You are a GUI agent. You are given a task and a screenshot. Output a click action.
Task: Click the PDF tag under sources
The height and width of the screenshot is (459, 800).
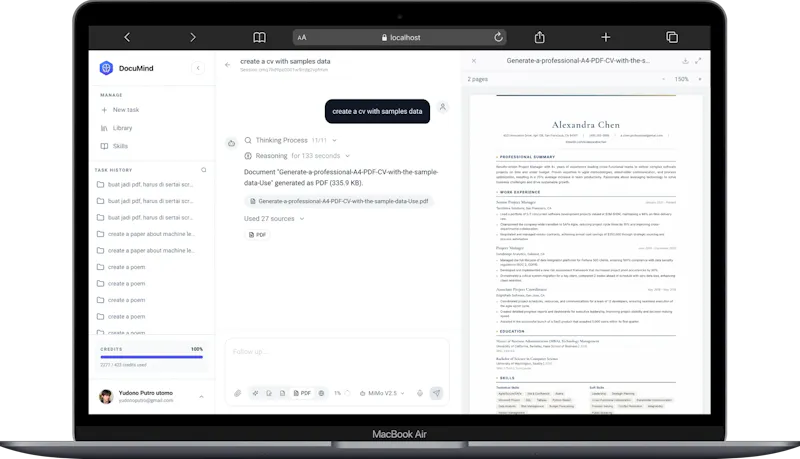point(257,235)
